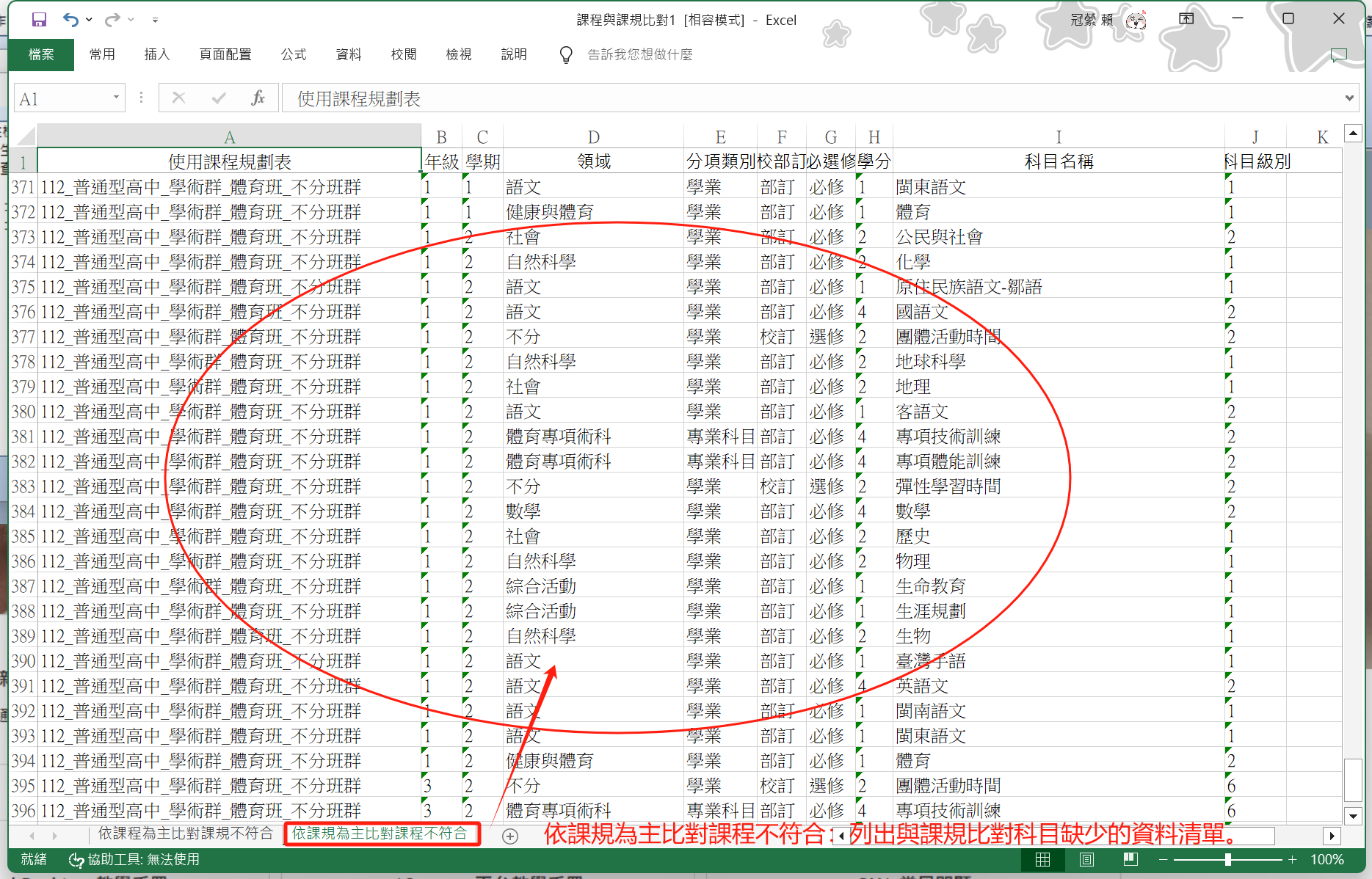Select column I header

click(1059, 137)
